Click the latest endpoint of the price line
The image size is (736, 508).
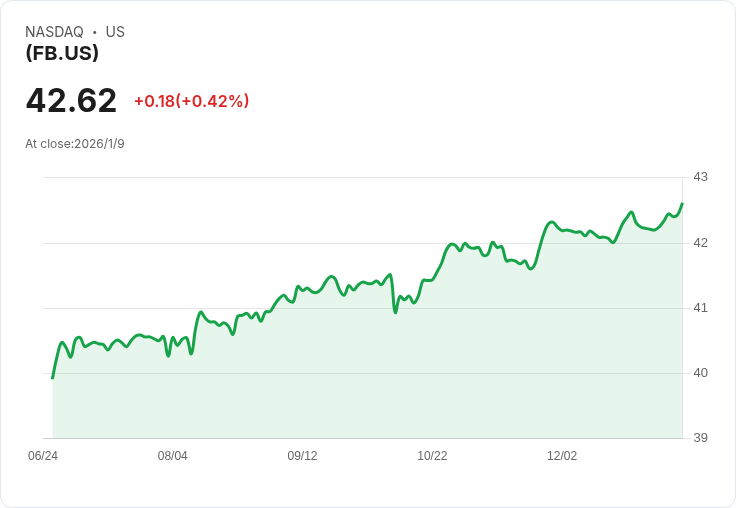click(x=682, y=204)
